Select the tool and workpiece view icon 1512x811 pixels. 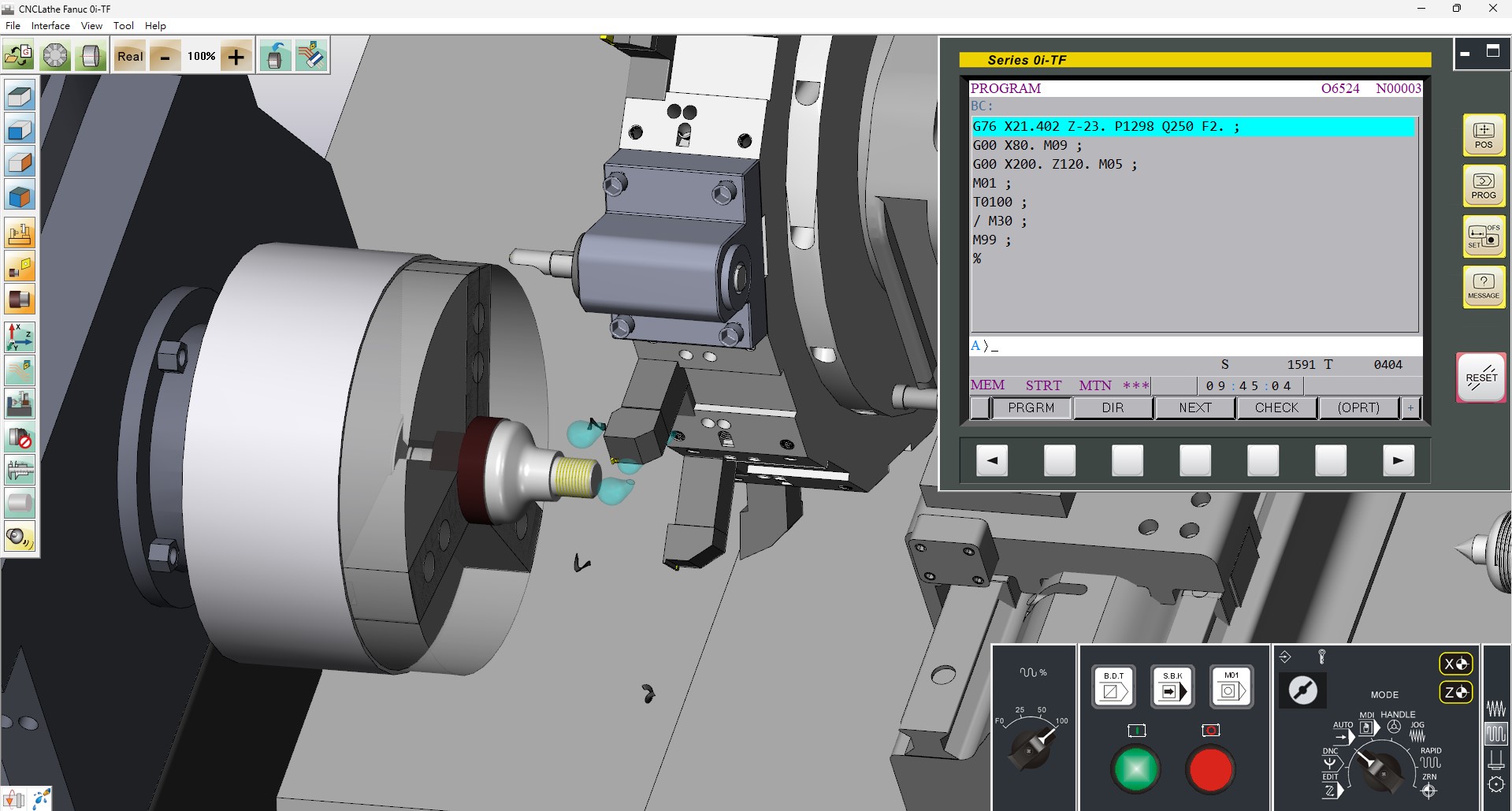click(20, 266)
